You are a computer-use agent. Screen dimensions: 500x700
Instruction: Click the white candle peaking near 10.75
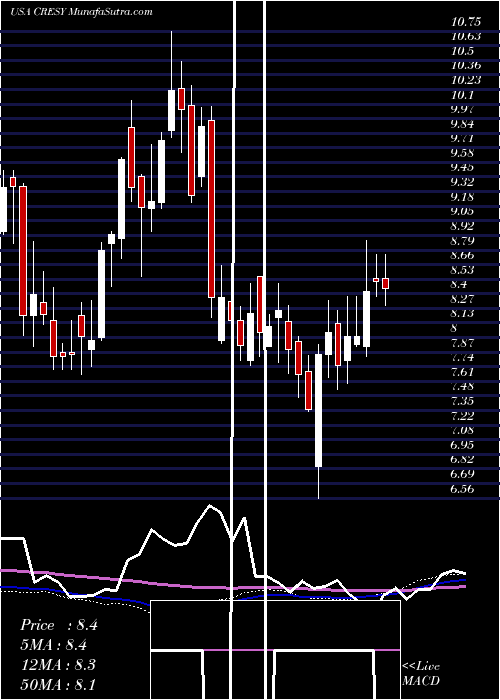coord(171,110)
